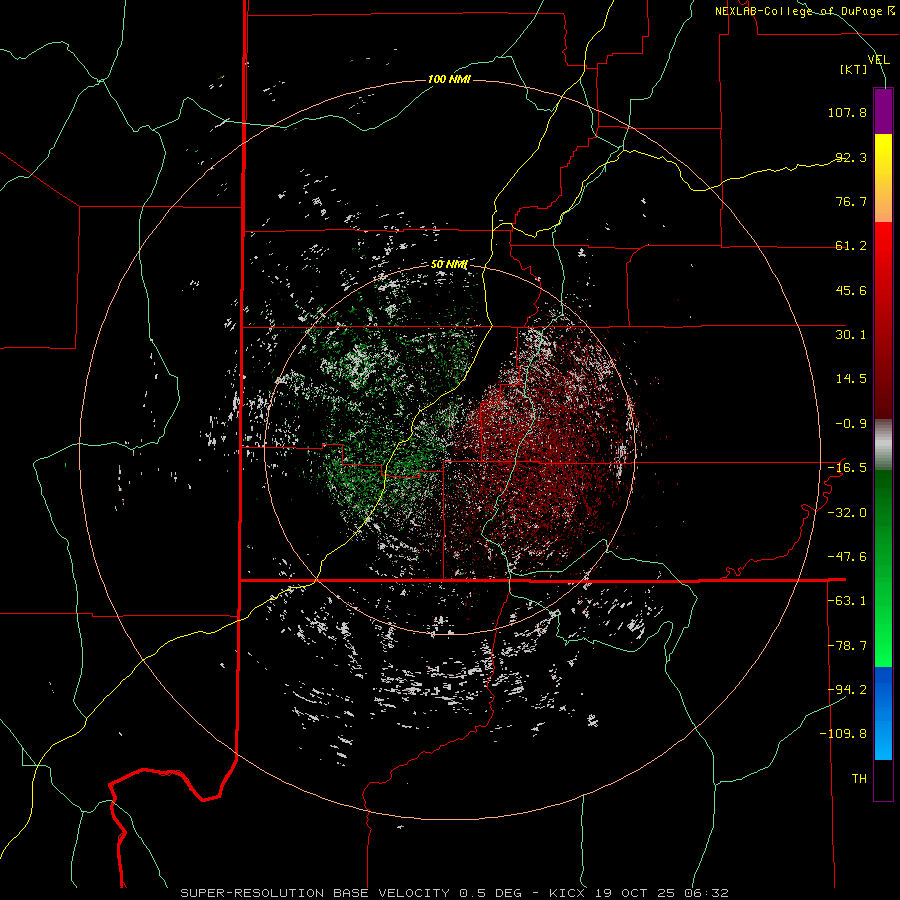Click the 100 NMI range ring label
This screenshot has height=900, width=900.
click(x=449, y=79)
